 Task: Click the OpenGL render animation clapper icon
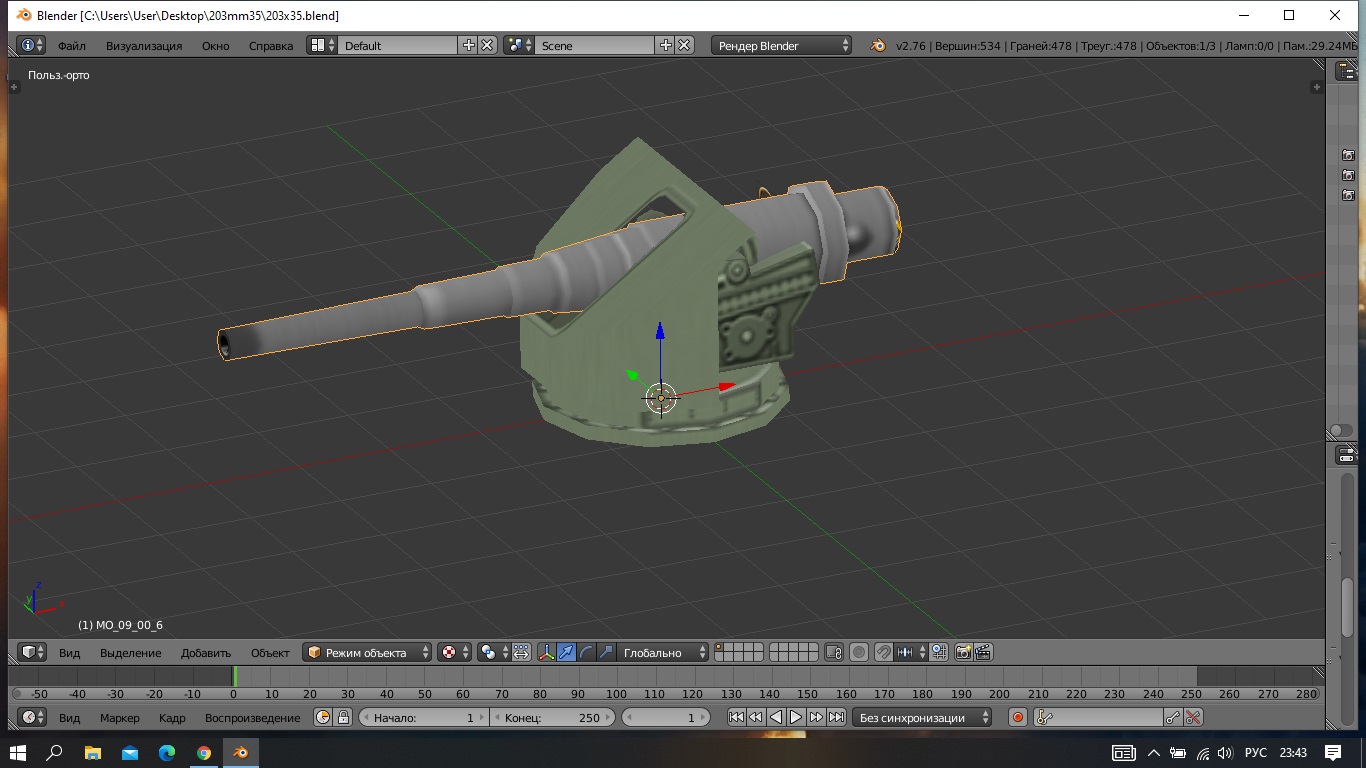pos(983,652)
